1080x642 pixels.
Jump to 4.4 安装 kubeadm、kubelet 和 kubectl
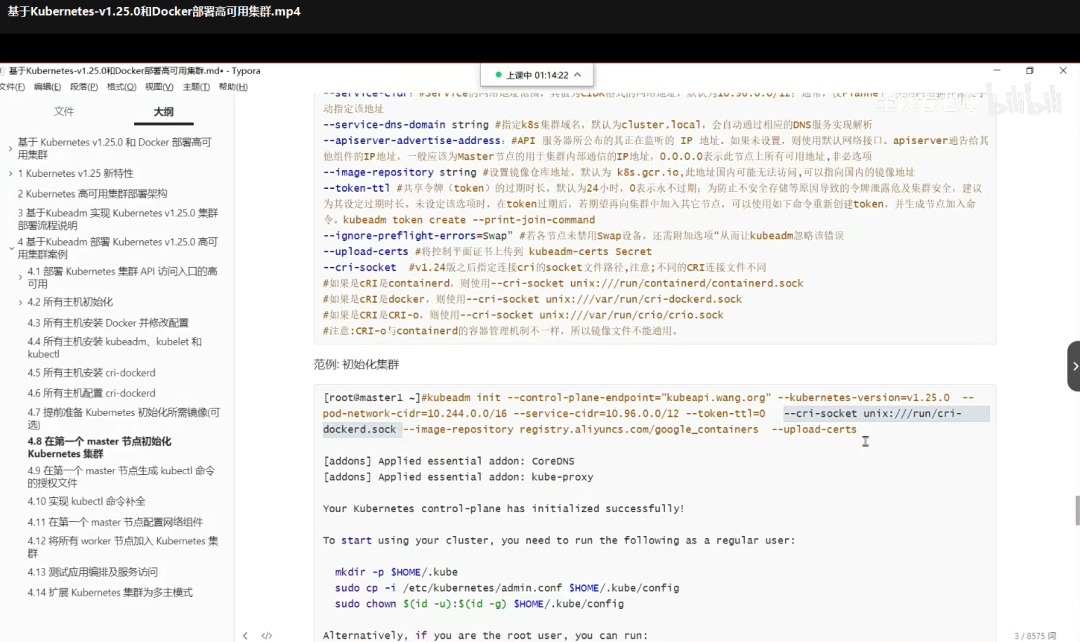(114, 348)
